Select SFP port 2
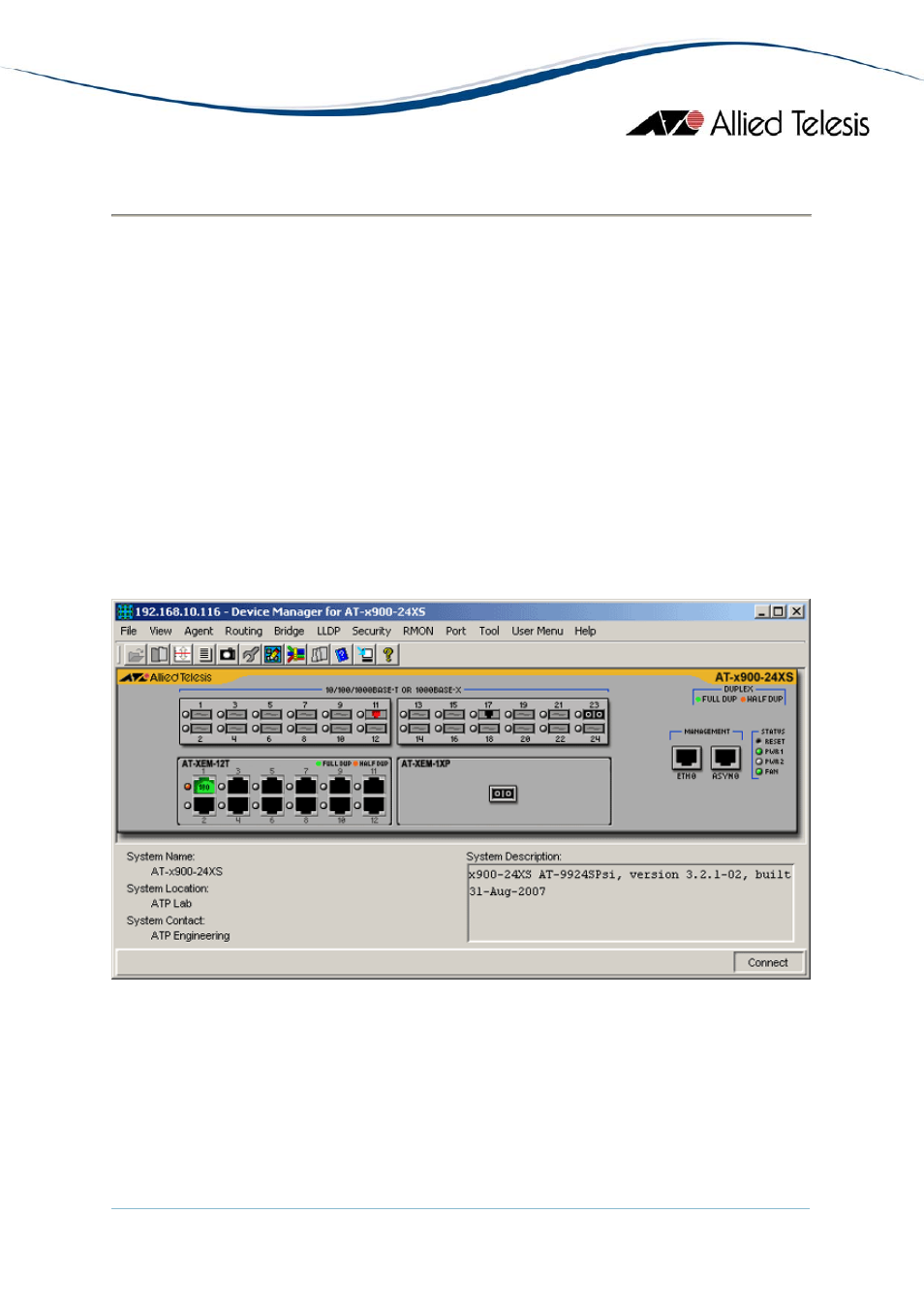Image resolution: width=924 pixels, height=1308 pixels. (201, 729)
